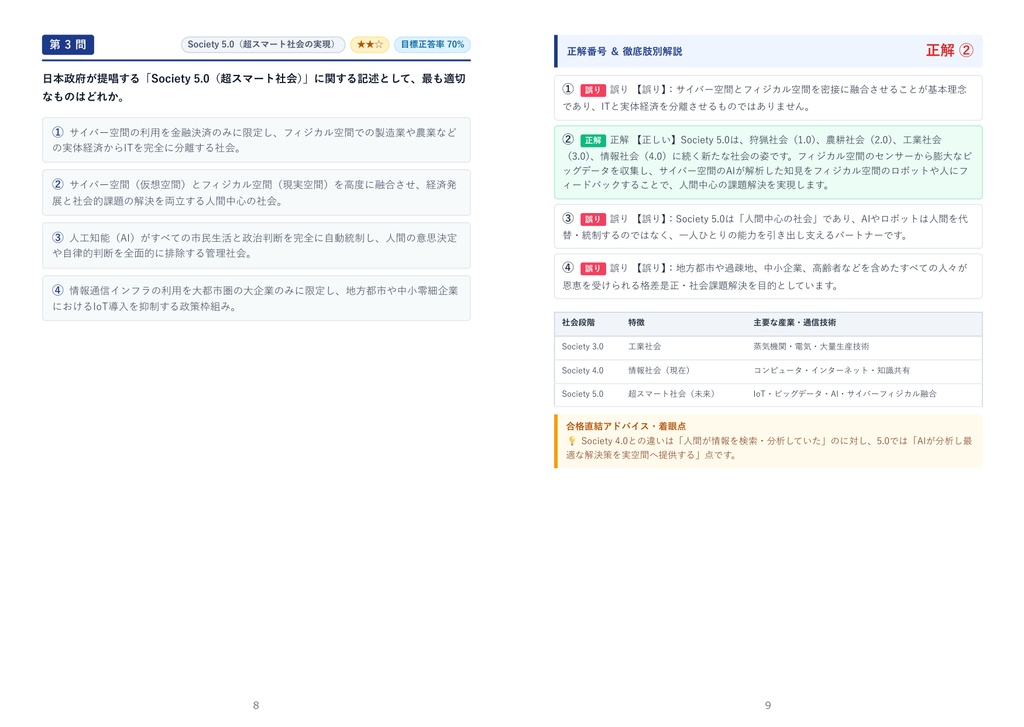Click the 正解番号 & 徹底肢別解説 header

(x=624, y=51)
